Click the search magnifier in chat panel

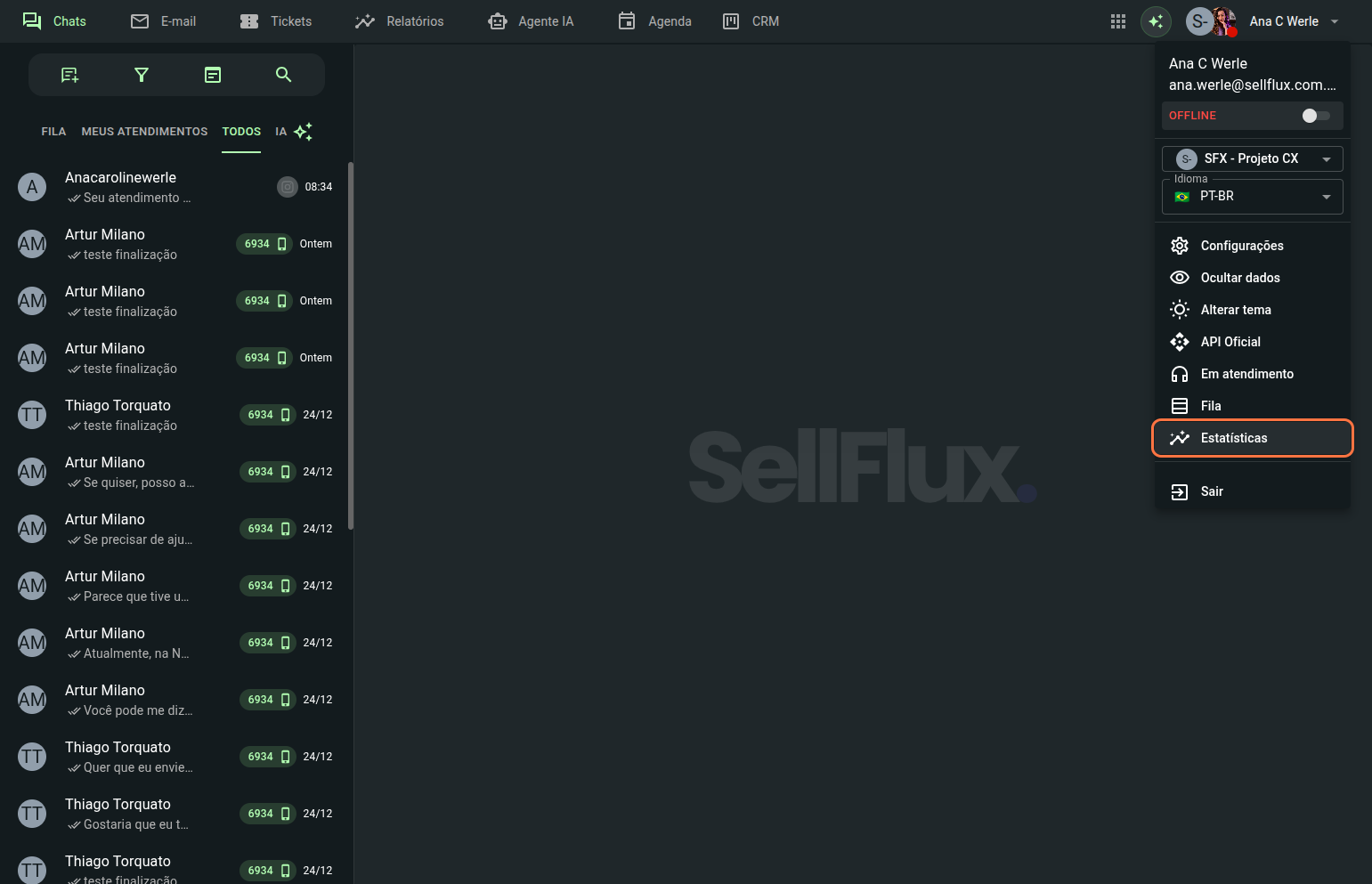coord(283,75)
